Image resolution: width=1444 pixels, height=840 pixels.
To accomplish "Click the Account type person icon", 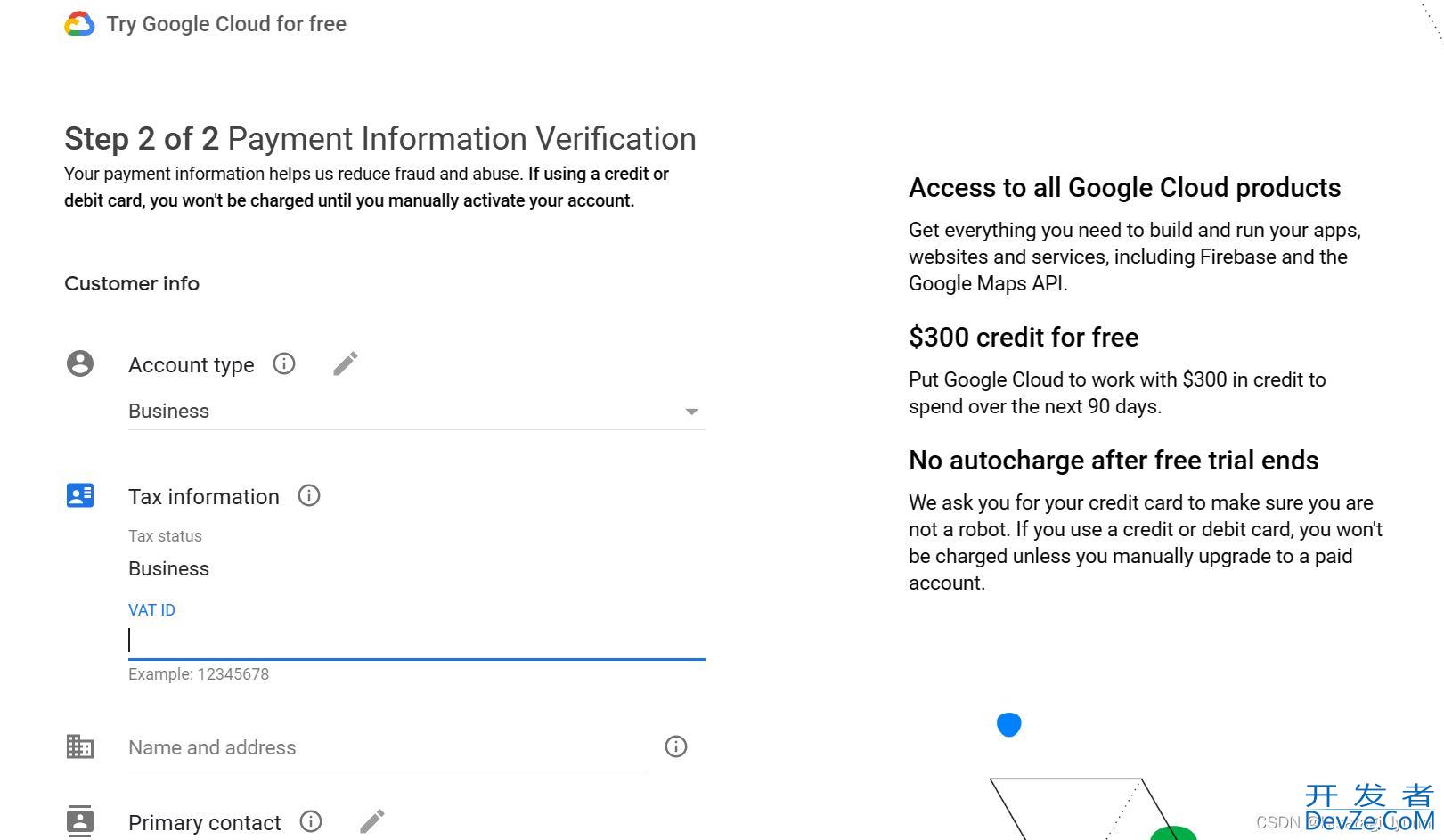I will (x=80, y=363).
